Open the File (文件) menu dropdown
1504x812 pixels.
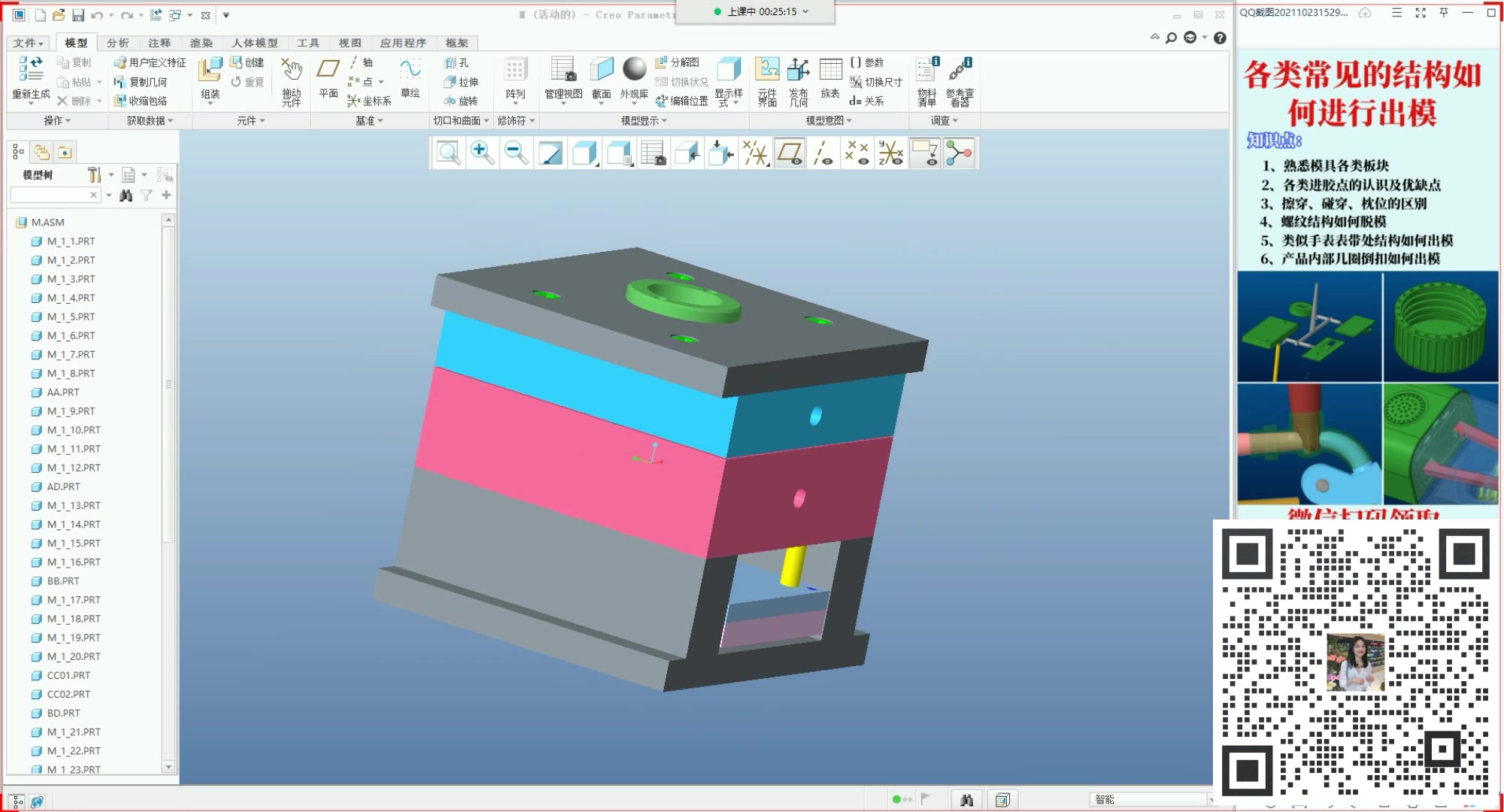coord(29,43)
